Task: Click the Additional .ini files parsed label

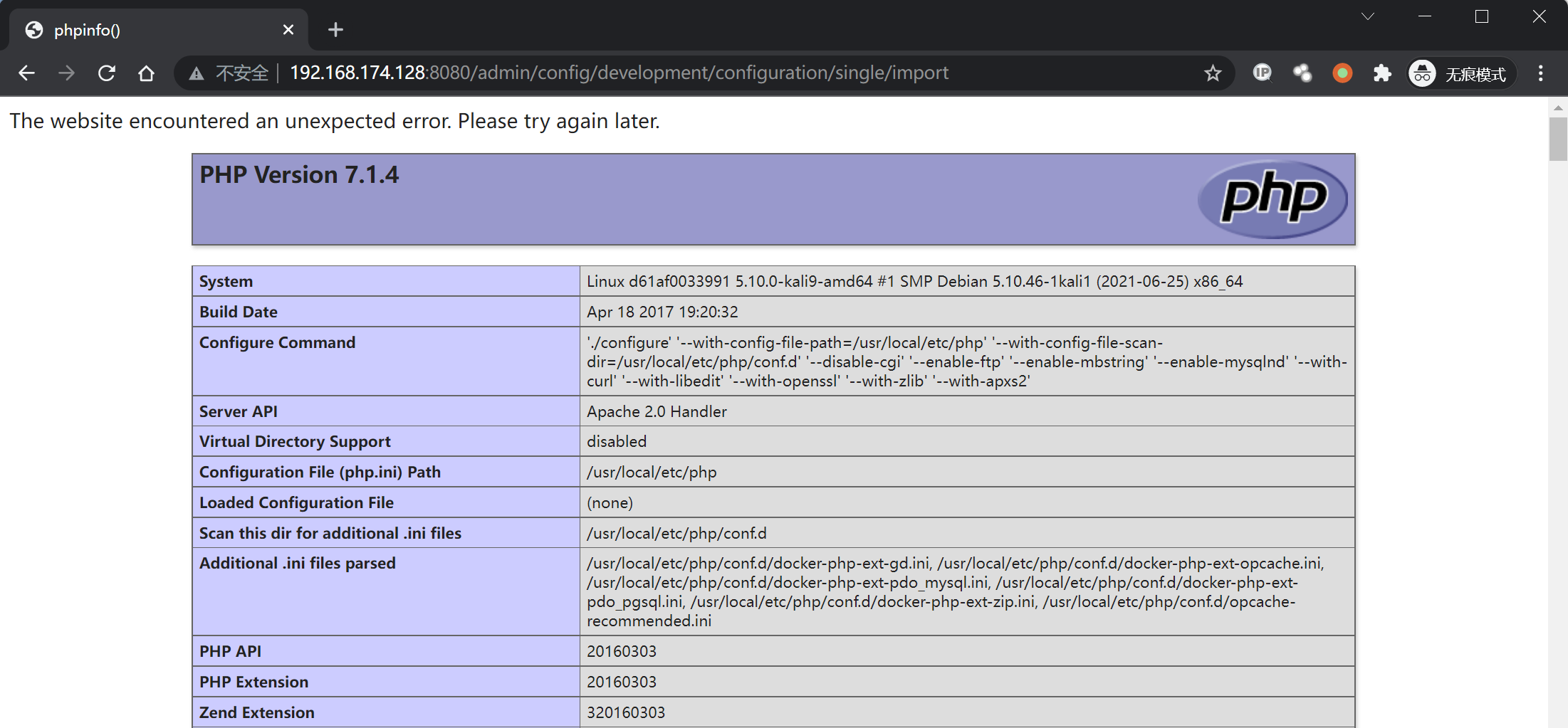Action: pos(297,563)
